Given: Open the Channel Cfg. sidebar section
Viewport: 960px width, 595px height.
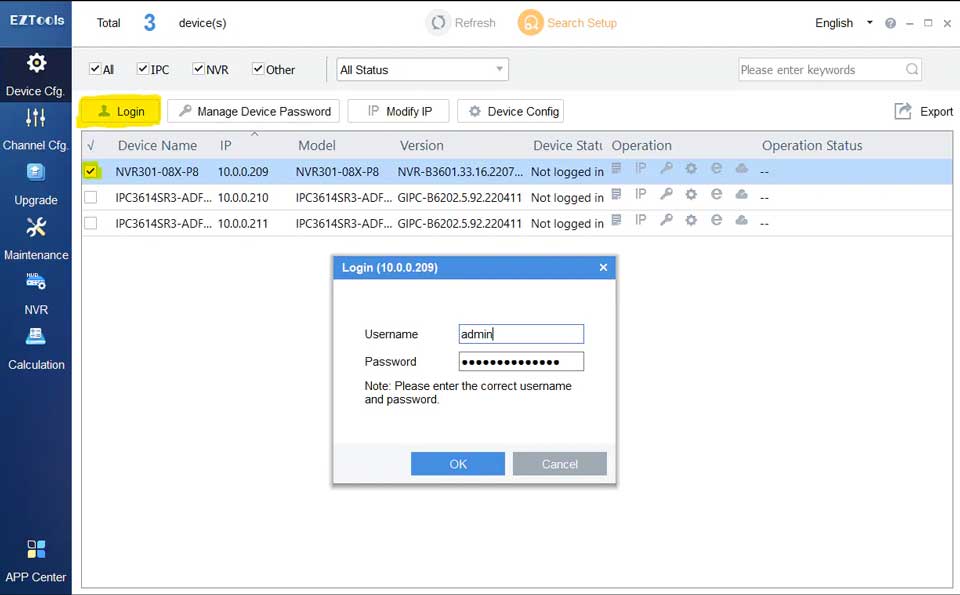Looking at the screenshot, I should click(x=36, y=128).
